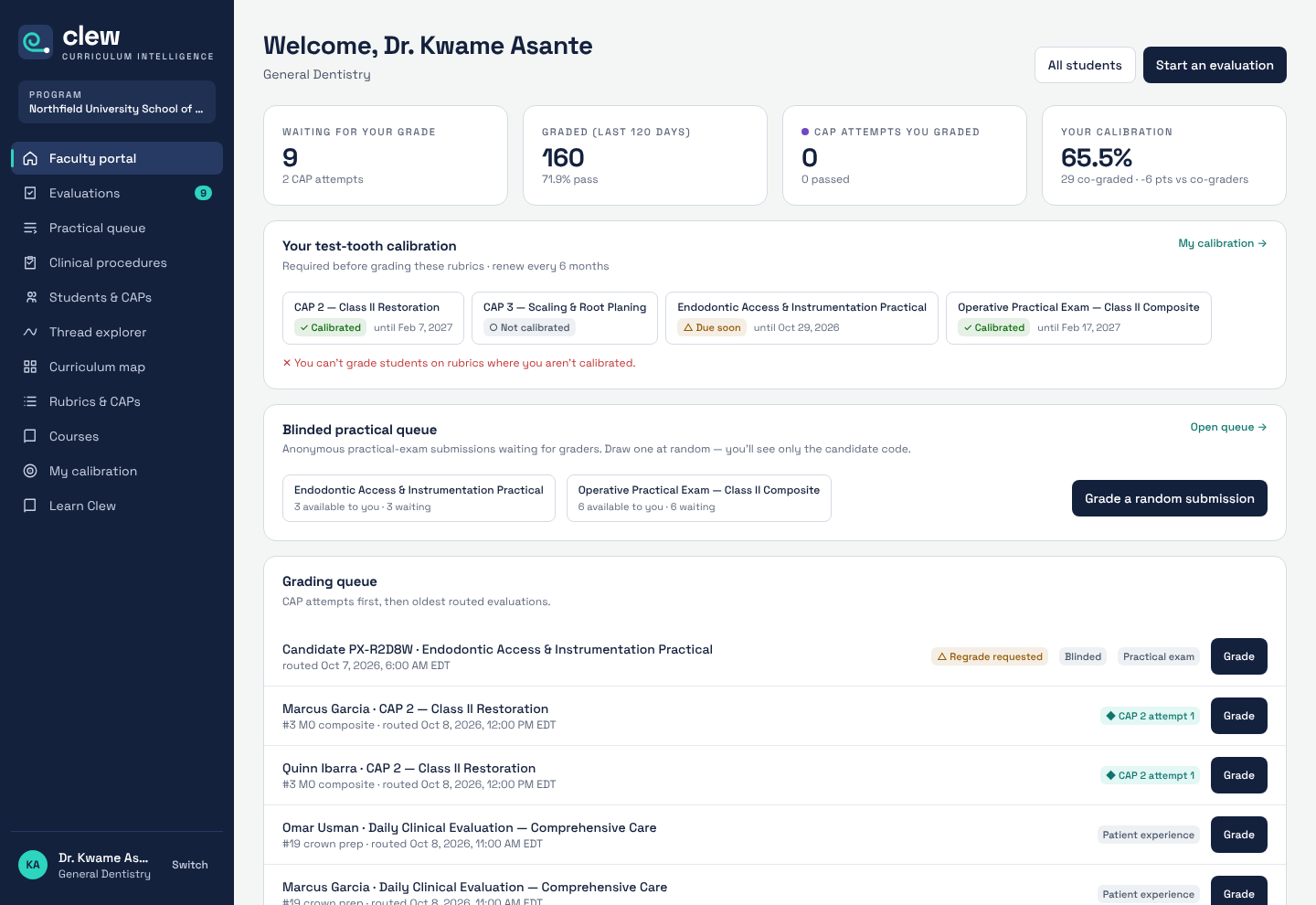The width and height of the screenshot is (1316, 905).
Task: Click Omar Usman's Patient experience tag
Action: point(1149,835)
